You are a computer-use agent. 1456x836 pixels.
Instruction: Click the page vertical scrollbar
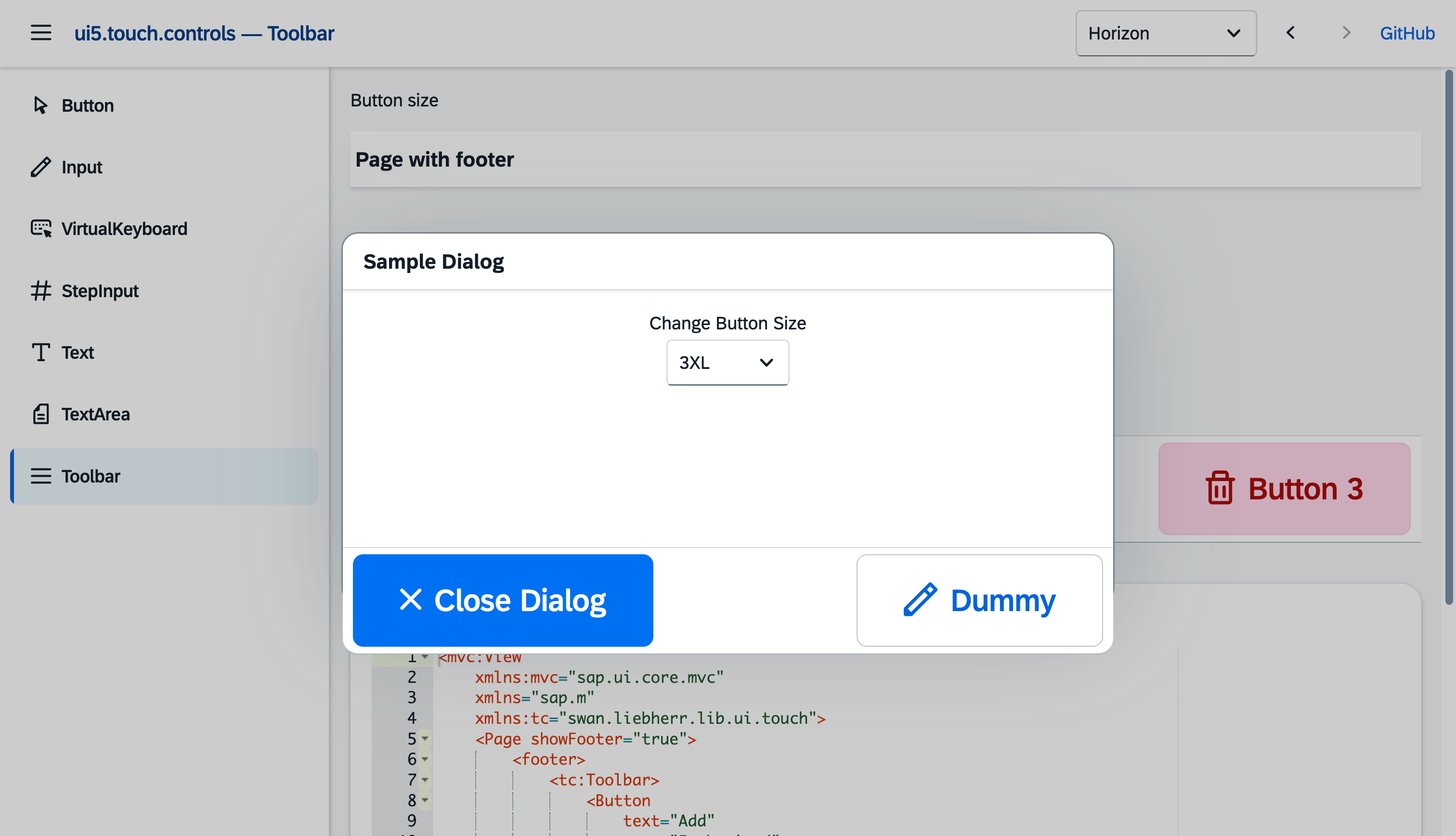(x=1449, y=337)
